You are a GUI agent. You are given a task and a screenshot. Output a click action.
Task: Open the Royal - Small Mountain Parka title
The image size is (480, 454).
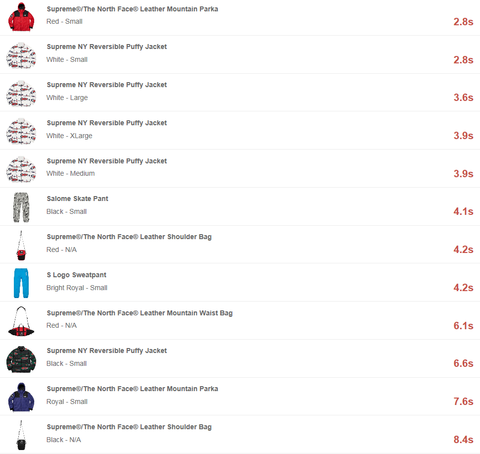[x=132, y=389]
